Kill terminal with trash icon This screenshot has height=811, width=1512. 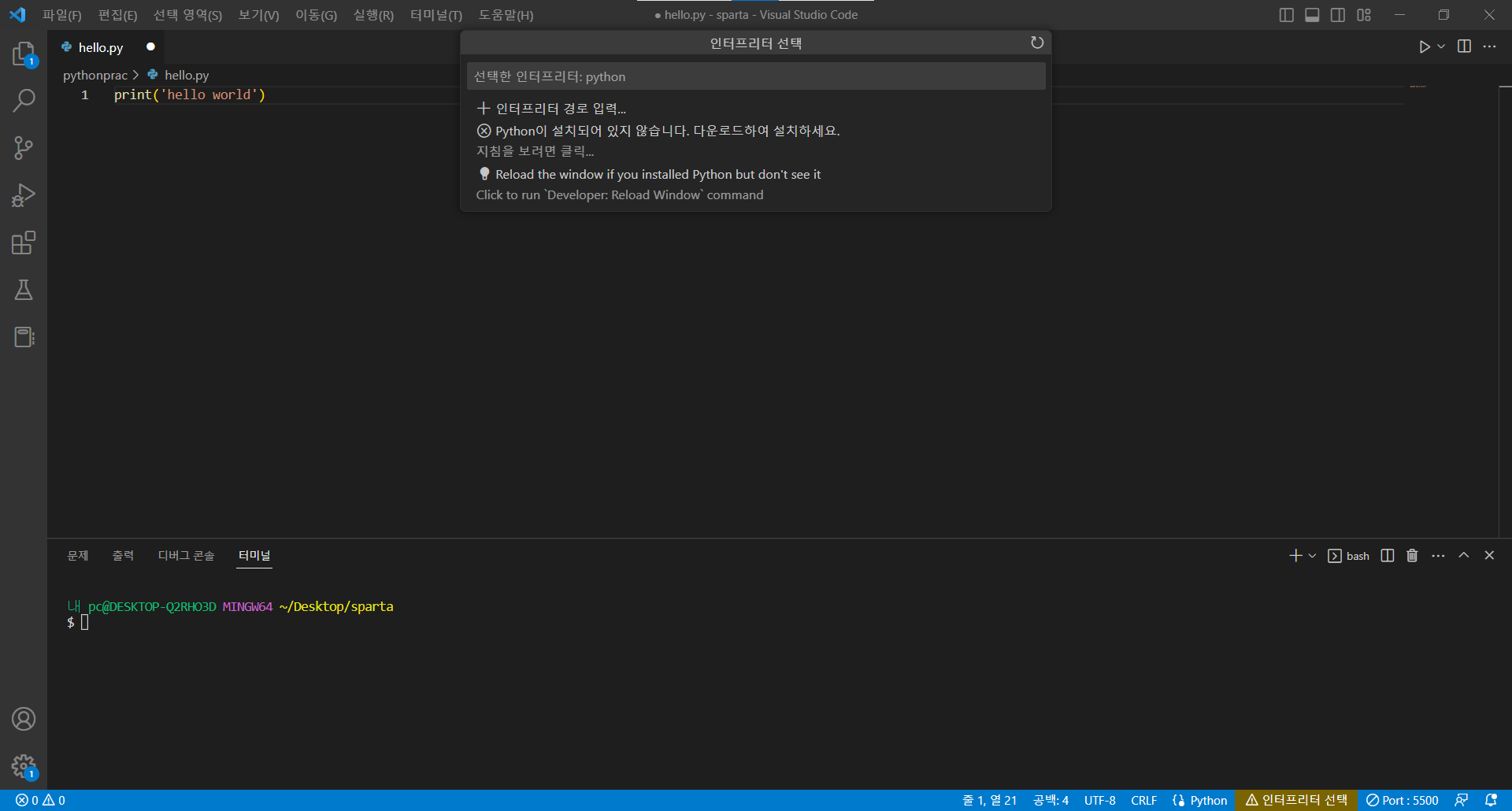(1412, 556)
